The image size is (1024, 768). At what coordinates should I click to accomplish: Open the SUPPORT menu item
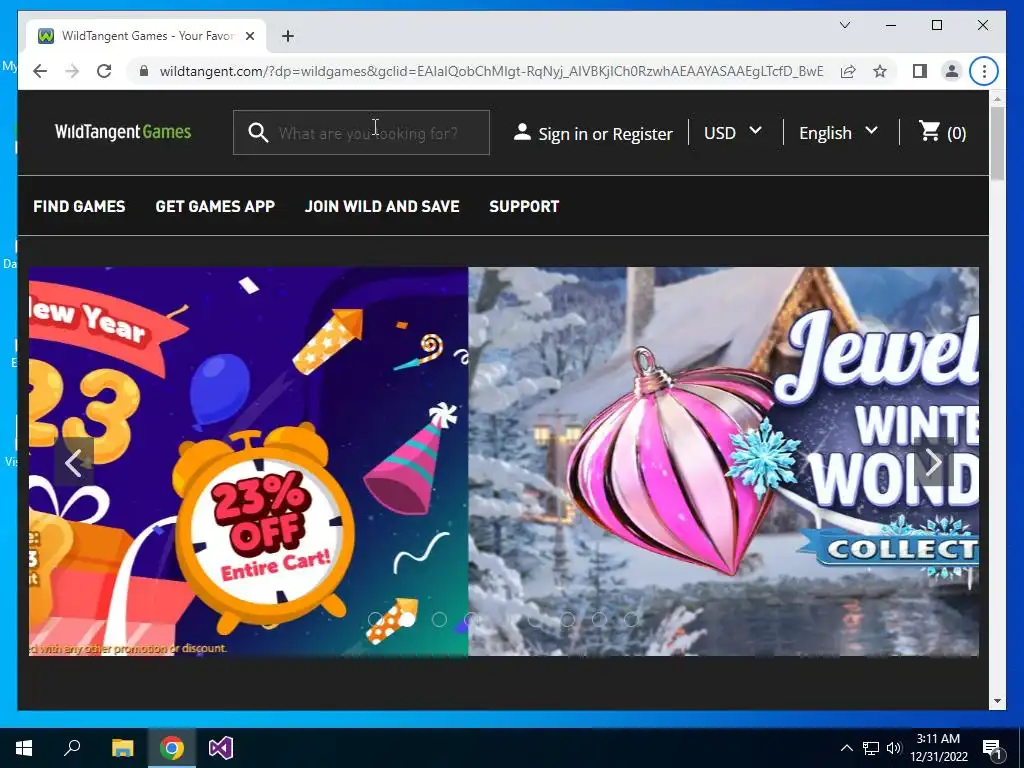[x=524, y=206]
